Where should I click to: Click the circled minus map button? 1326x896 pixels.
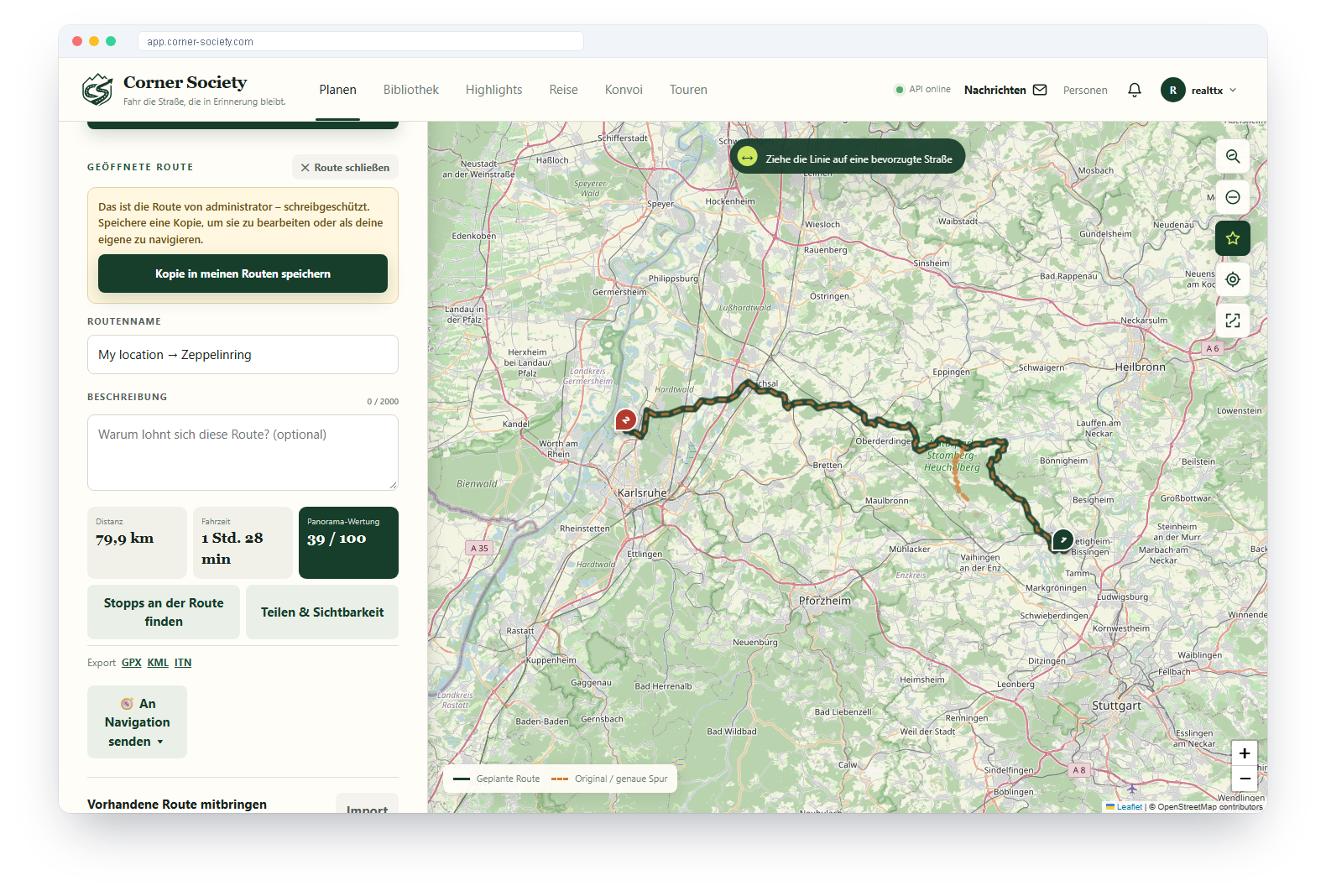[x=1233, y=197]
